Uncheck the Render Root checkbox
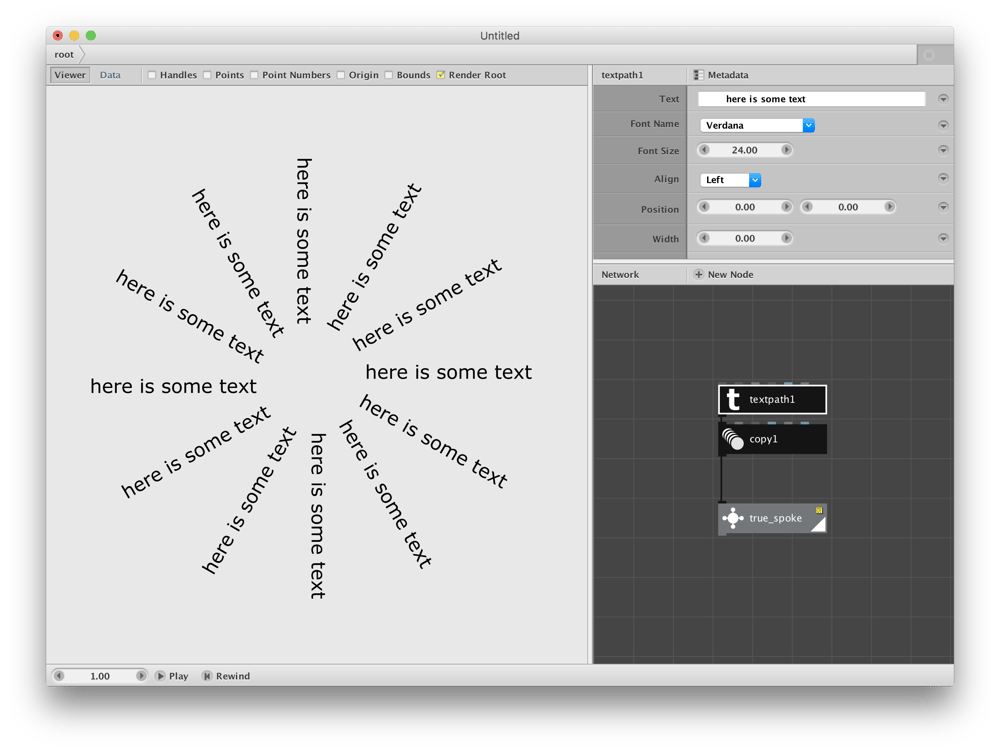 click(441, 75)
